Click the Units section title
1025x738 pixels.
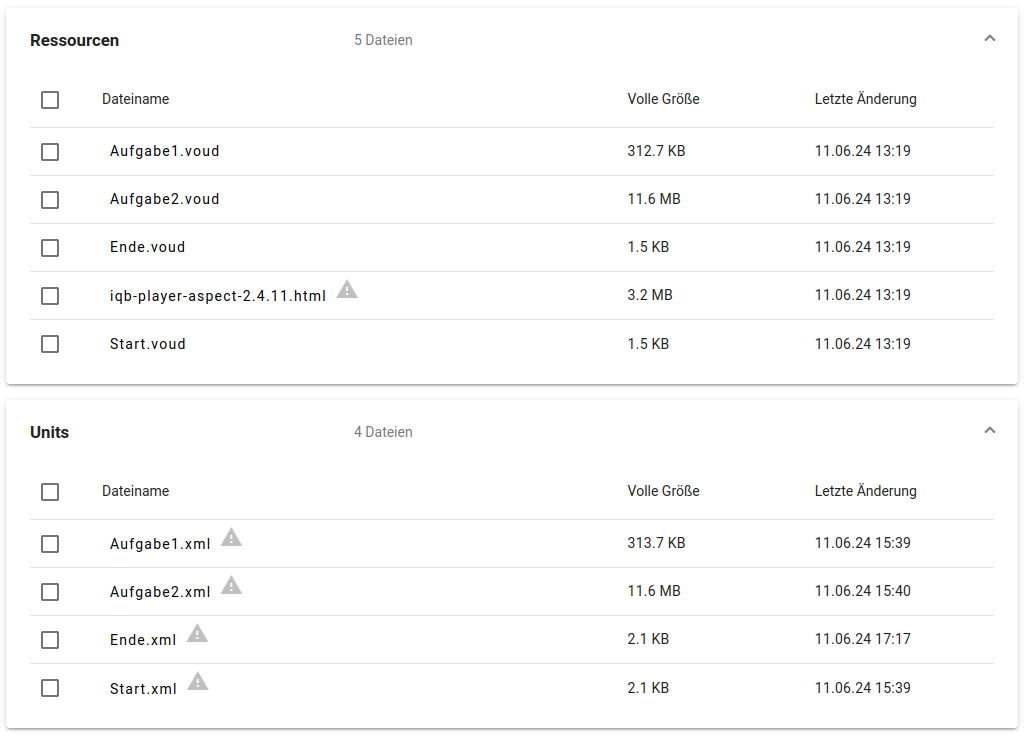tap(49, 432)
